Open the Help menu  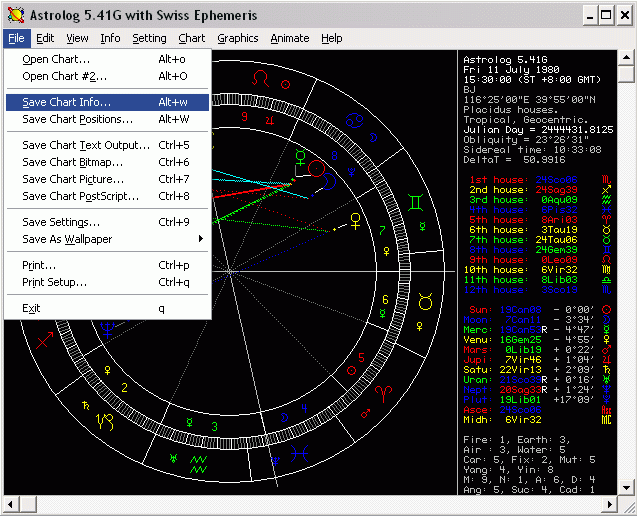click(332, 38)
